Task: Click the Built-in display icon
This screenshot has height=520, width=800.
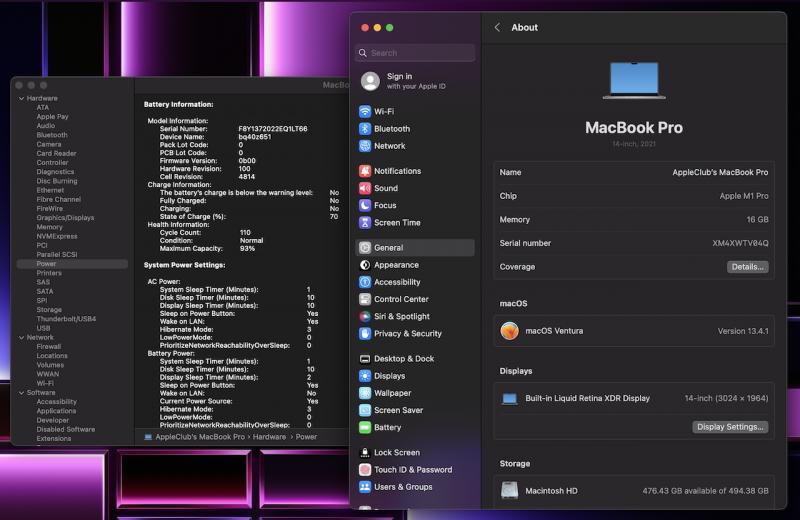Action: point(509,399)
